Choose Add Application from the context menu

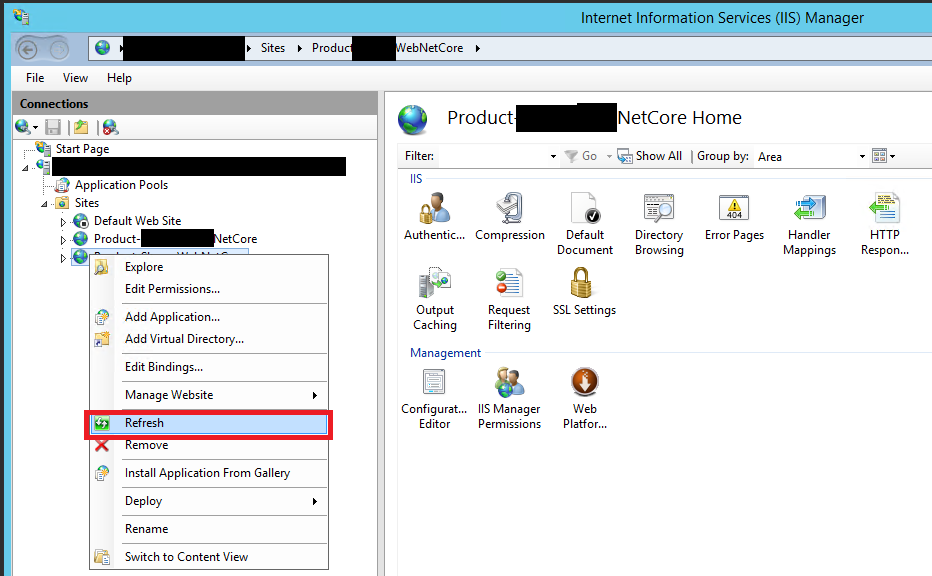(x=208, y=317)
